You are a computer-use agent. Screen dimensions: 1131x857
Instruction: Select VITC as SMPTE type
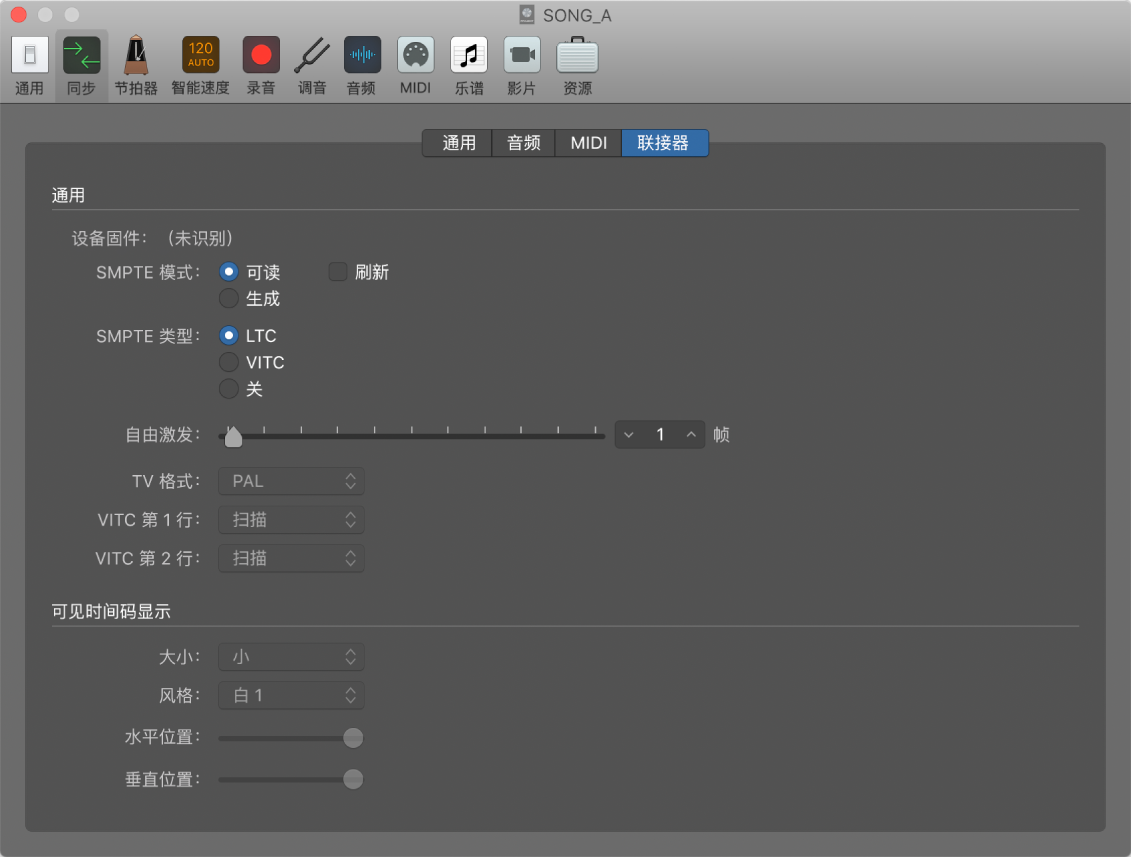pyautogui.click(x=229, y=362)
